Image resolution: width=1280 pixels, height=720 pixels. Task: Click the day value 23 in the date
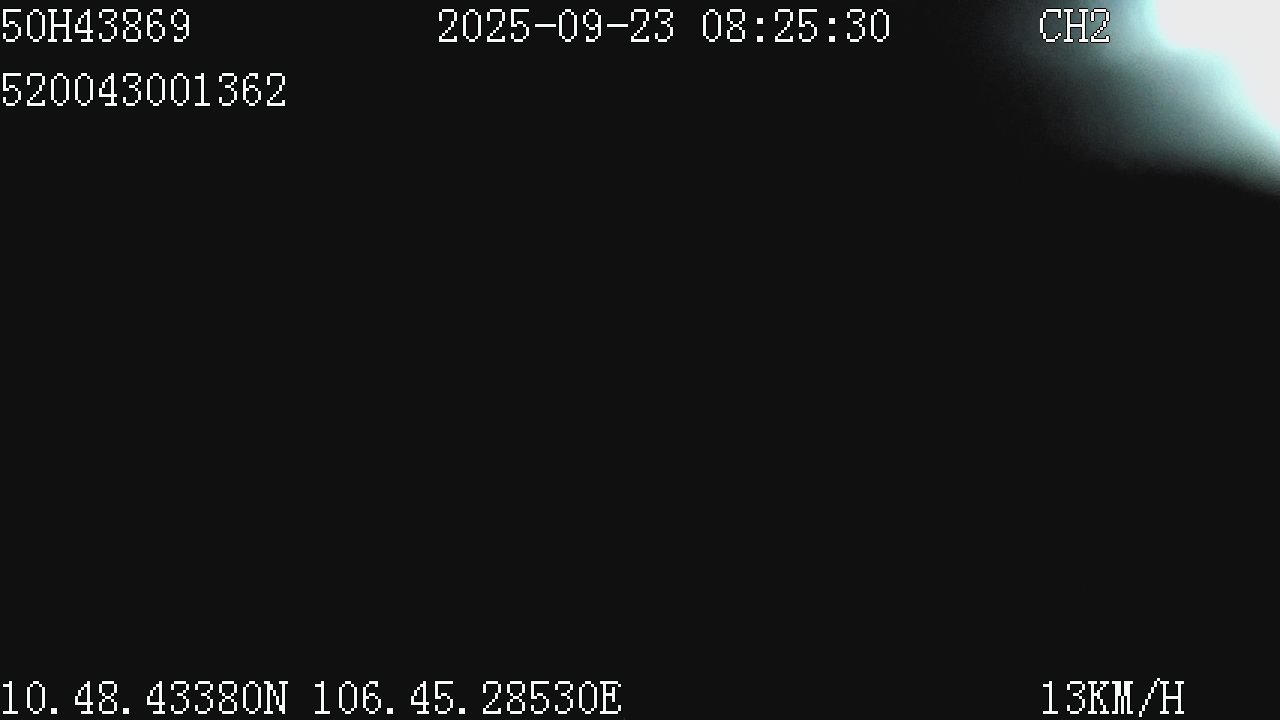point(652,27)
